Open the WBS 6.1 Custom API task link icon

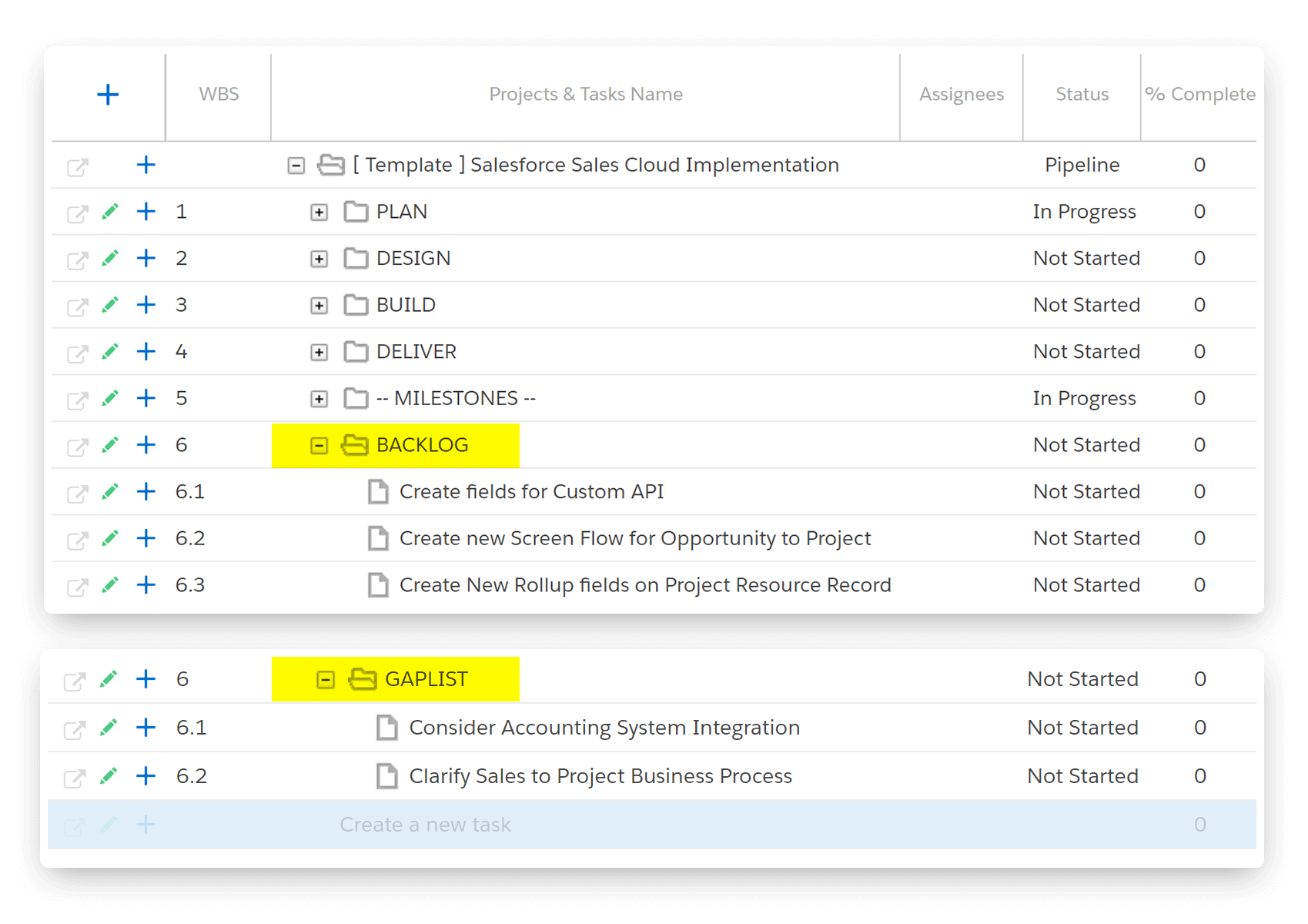[x=78, y=494]
